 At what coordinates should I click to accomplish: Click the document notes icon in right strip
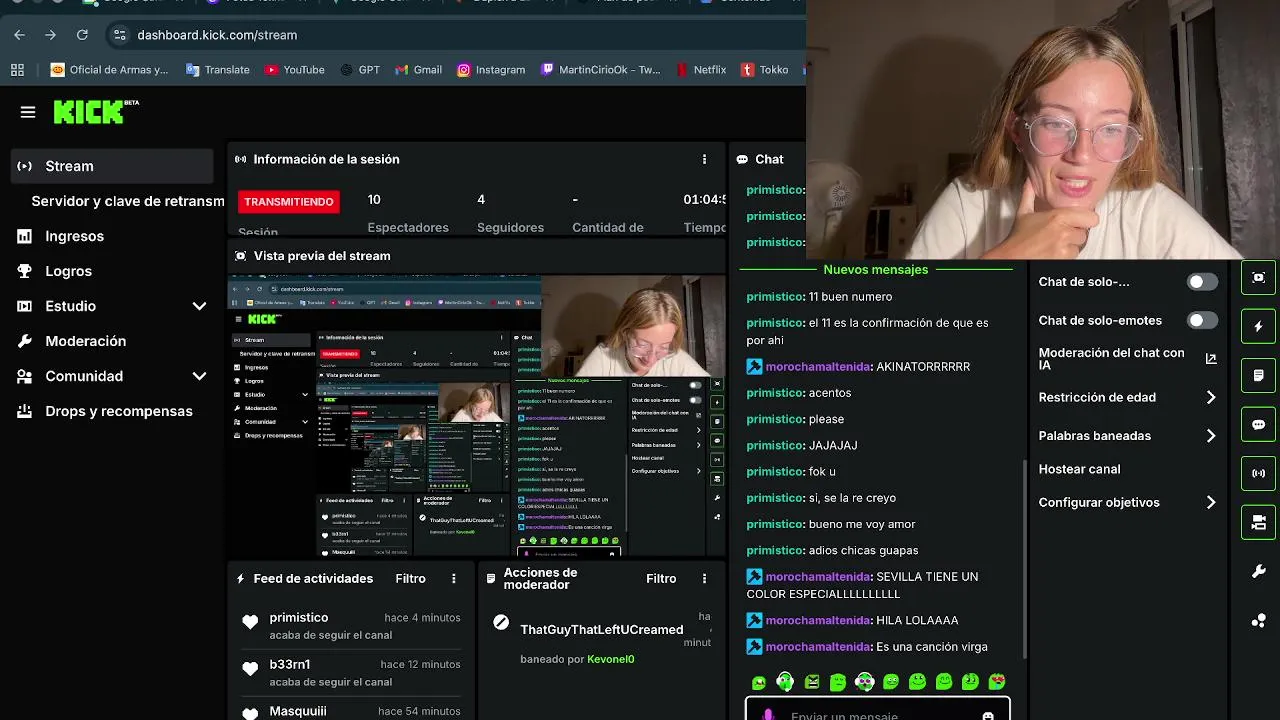(x=1258, y=375)
